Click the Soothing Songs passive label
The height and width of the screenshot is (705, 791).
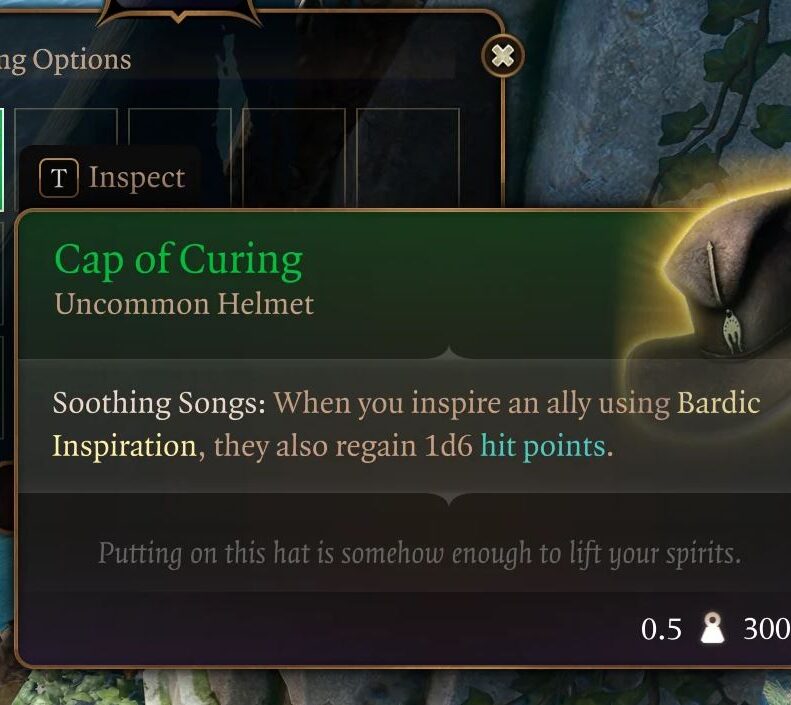point(159,404)
